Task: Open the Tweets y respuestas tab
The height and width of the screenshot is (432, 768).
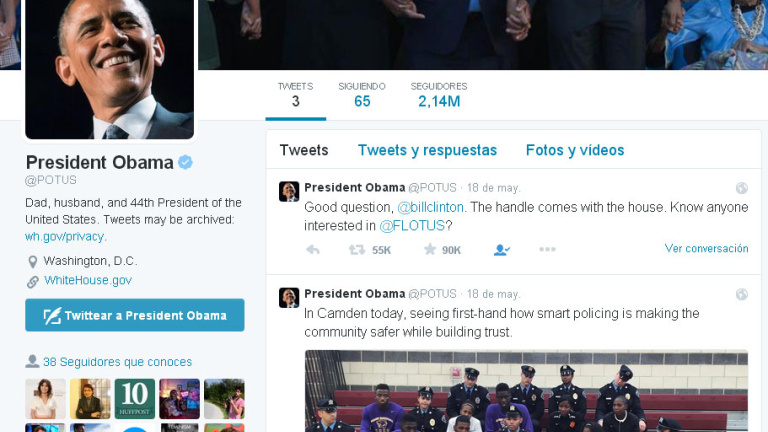Action: 427,150
